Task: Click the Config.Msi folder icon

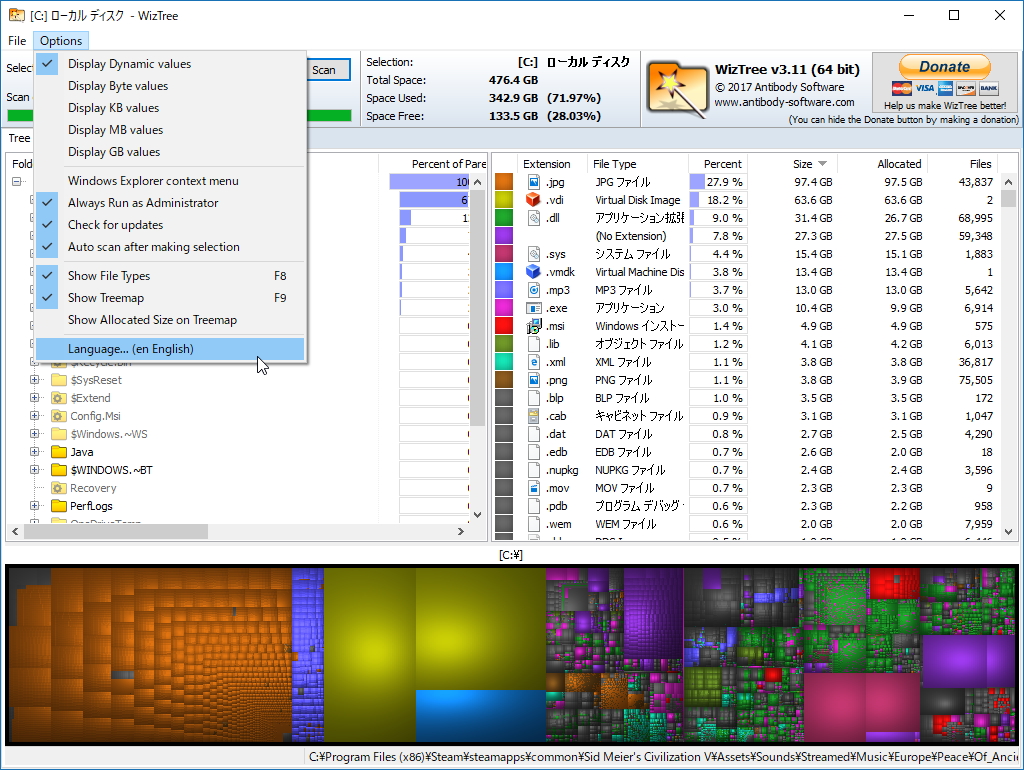Action: point(59,416)
